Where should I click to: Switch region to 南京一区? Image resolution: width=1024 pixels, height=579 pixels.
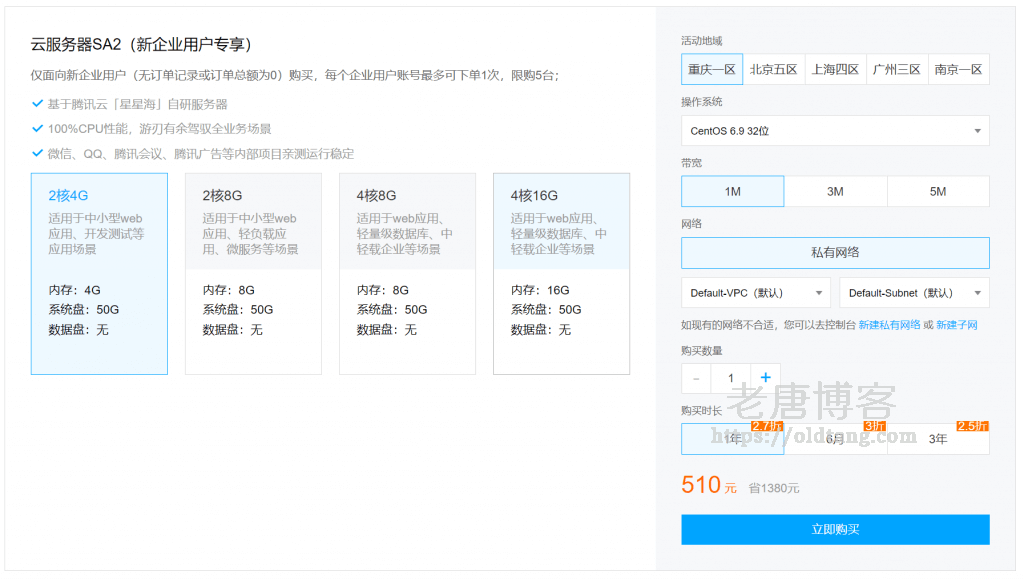958,69
